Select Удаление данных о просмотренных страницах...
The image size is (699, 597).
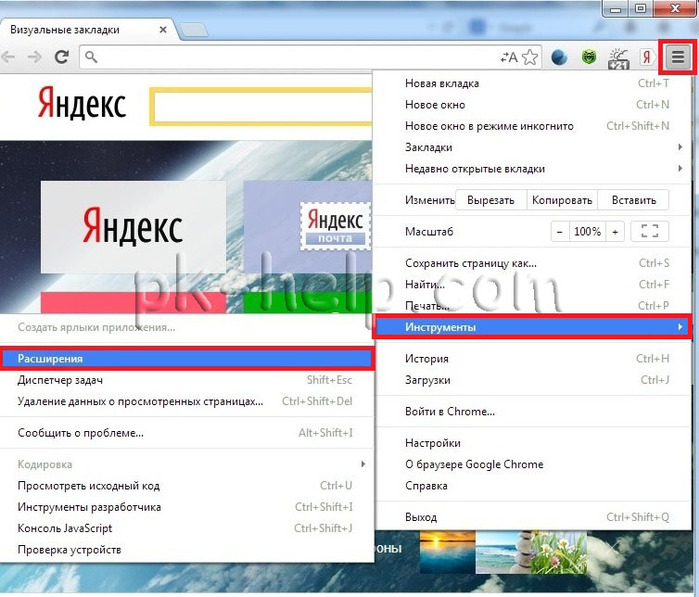186,402
